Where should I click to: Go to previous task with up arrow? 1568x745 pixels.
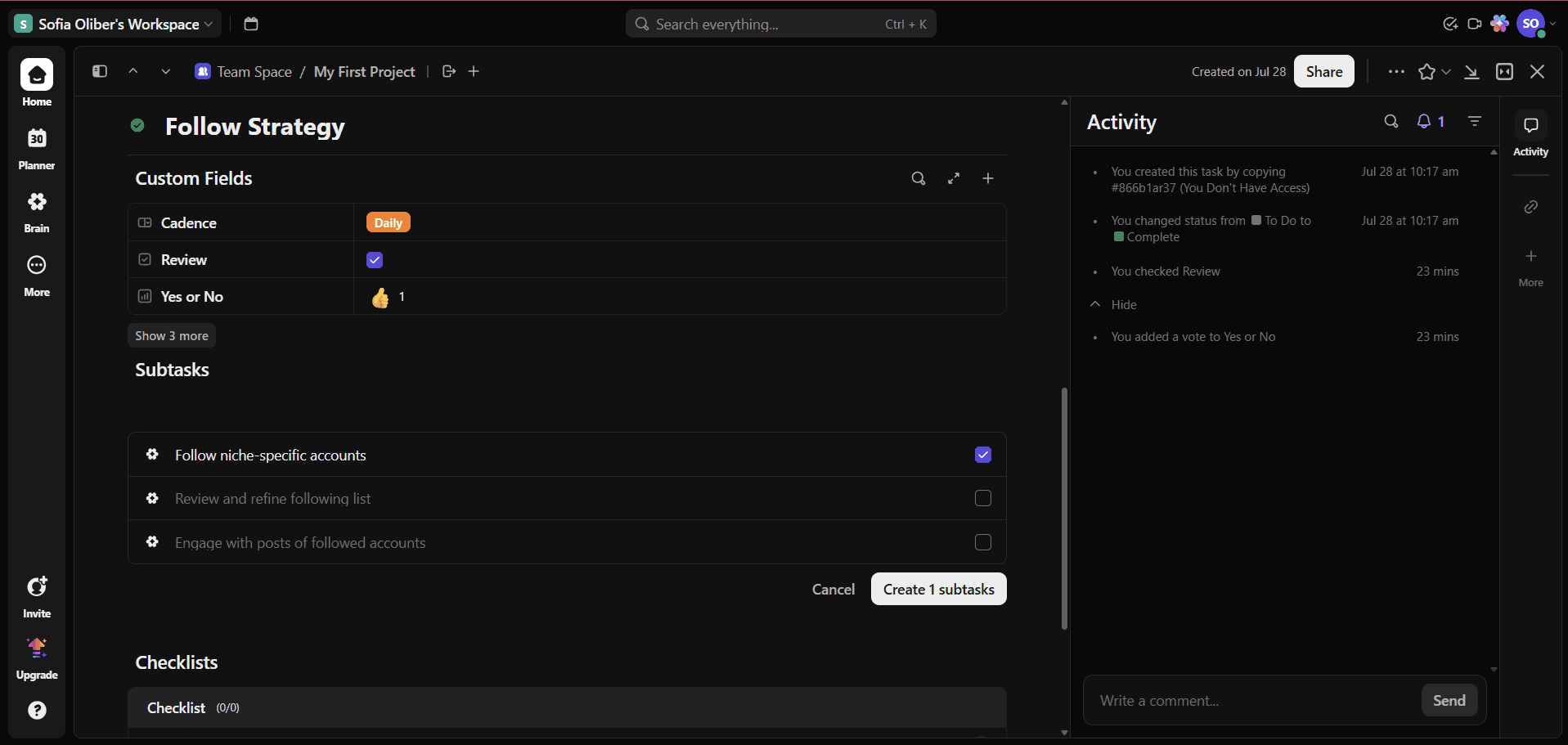coord(133,71)
